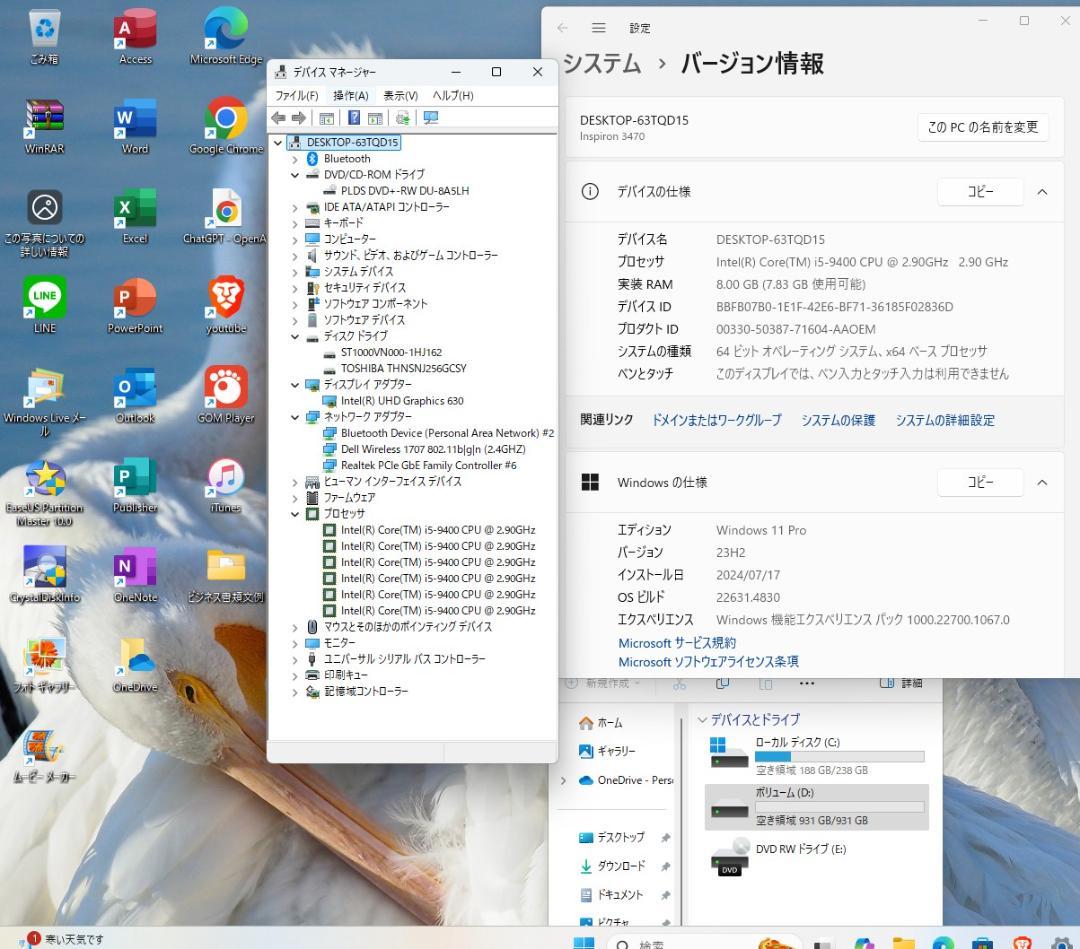
Task: Expand the Bluetooth node in Device Manager
Action: coord(294,158)
